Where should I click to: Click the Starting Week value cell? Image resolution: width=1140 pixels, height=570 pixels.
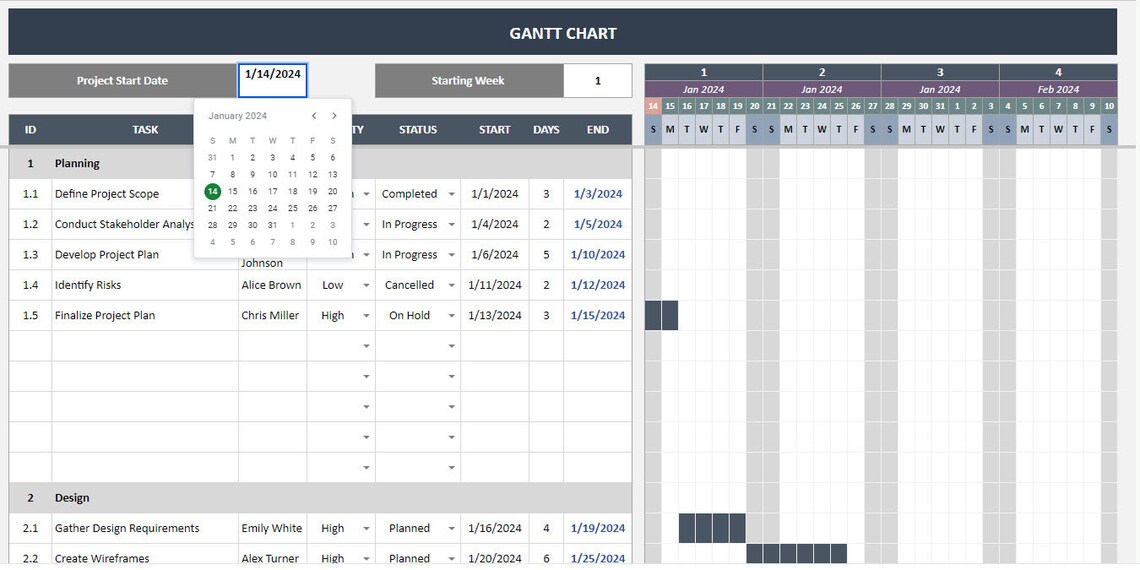(x=598, y=81)
